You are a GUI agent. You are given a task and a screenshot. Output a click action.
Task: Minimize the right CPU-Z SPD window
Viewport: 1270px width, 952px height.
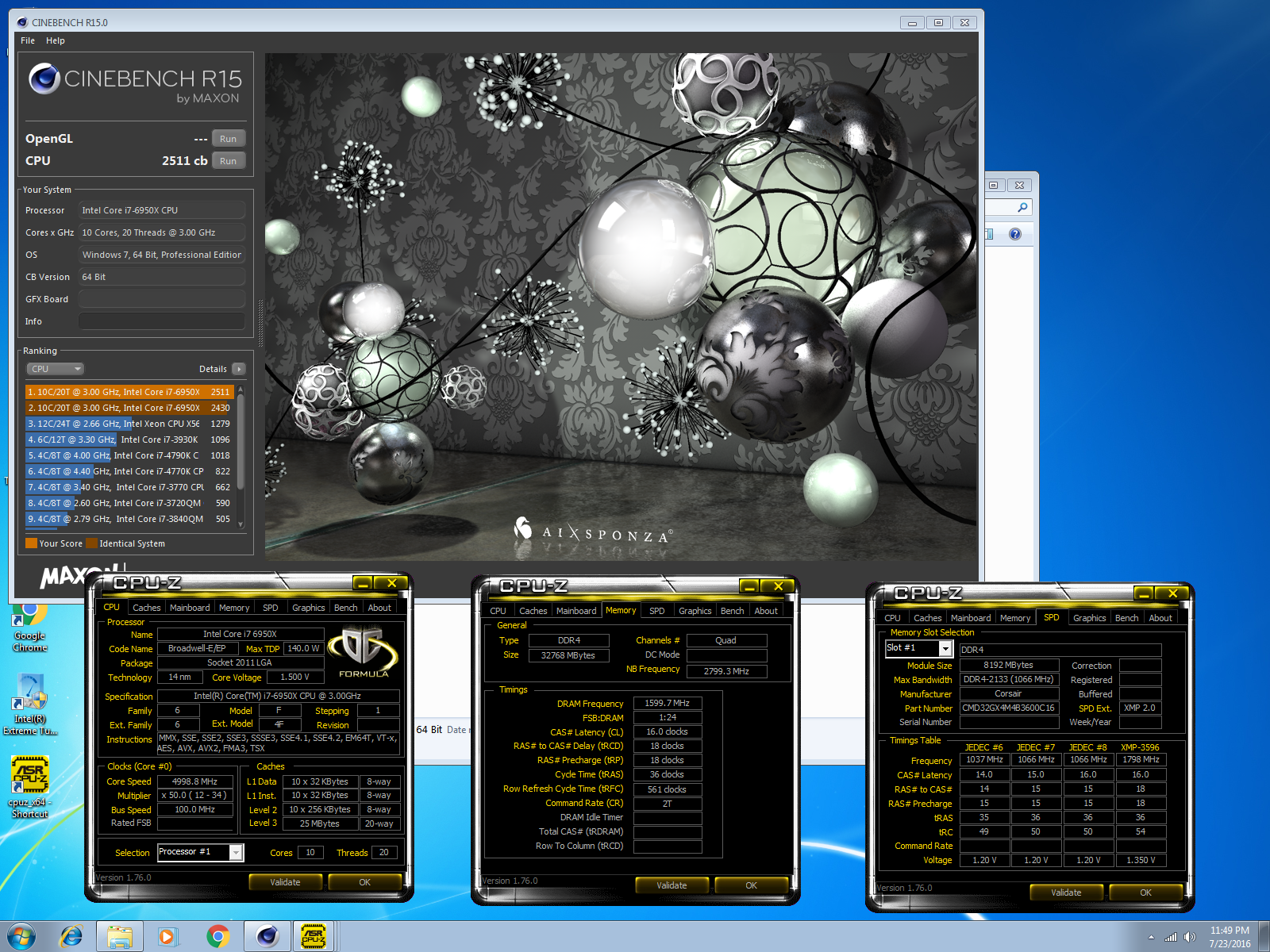[x=1144, y=593]
